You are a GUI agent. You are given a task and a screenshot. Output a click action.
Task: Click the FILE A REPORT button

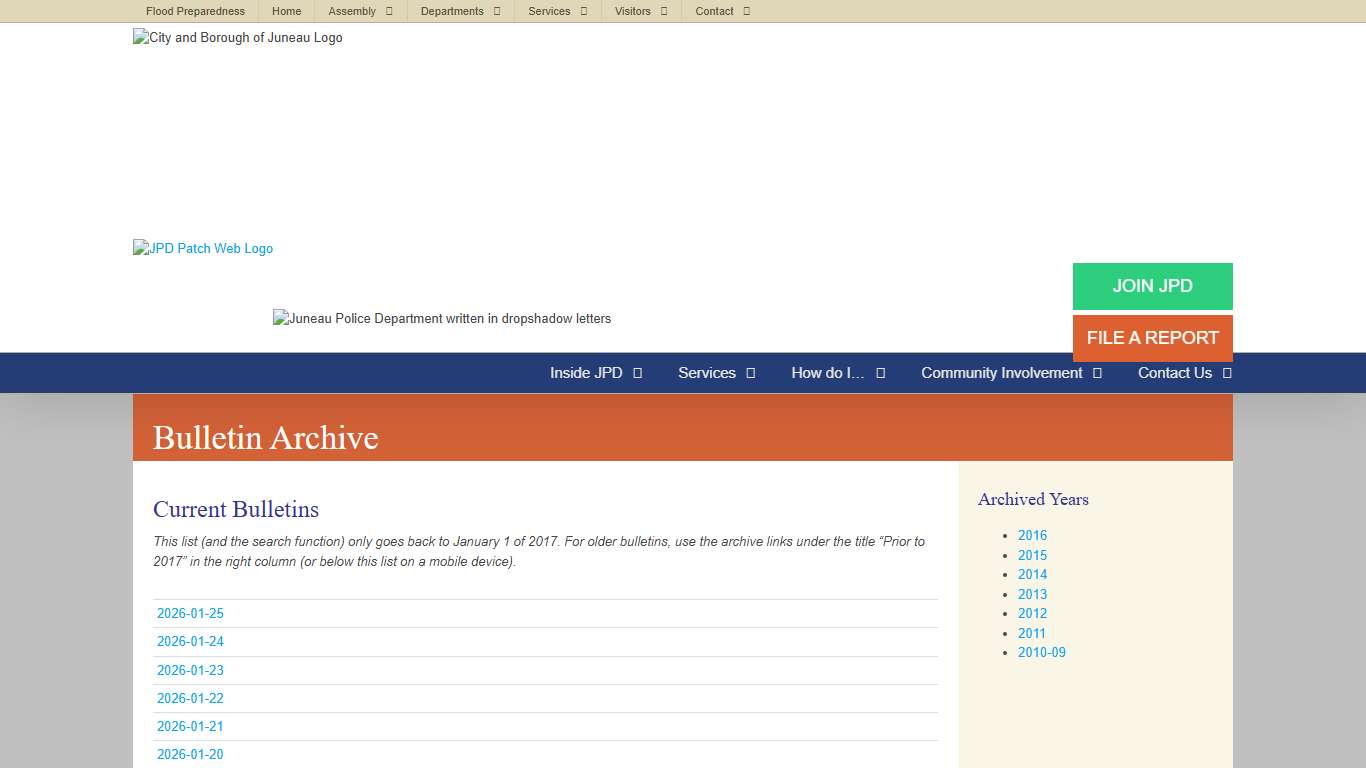pos(1152,338)
